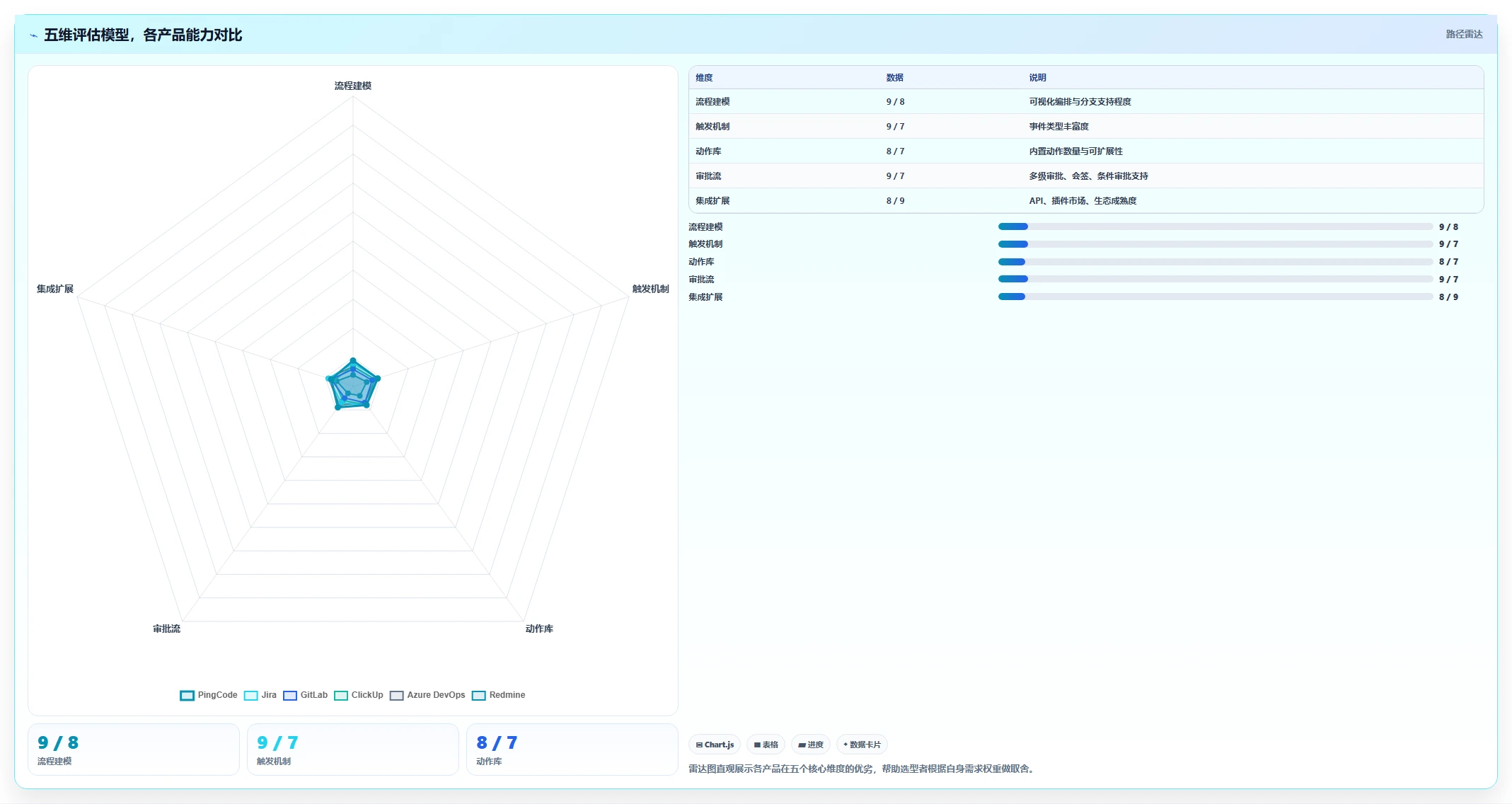Viewport: 1512px width, 804px height.
Task: Open the 8 / 7 动作库 data card
Action: pyautogui.click(x=572, y=750)
